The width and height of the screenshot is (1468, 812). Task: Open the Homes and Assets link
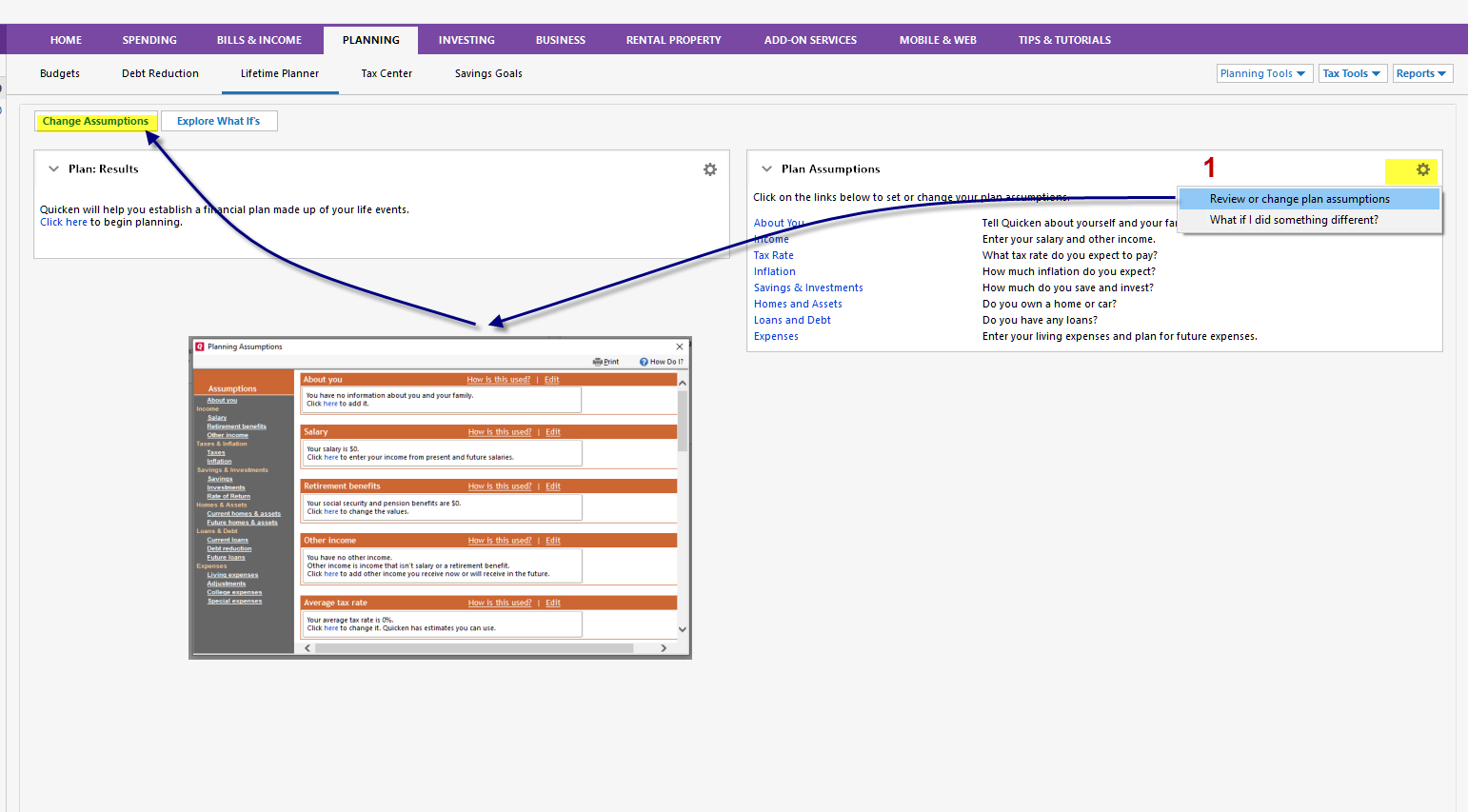click(798, 304)
